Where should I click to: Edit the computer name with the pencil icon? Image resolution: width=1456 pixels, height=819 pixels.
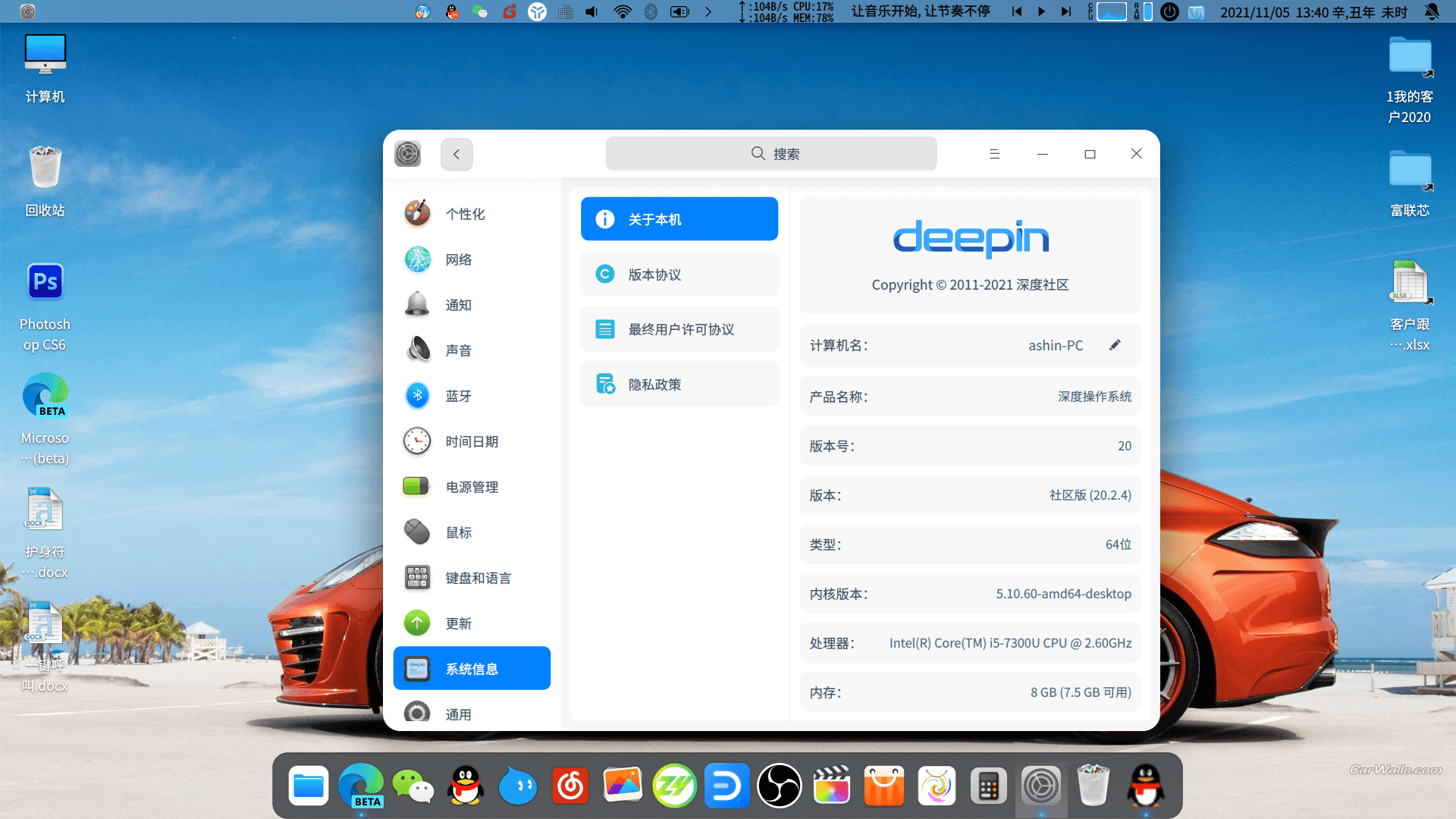click(1115, 345)
